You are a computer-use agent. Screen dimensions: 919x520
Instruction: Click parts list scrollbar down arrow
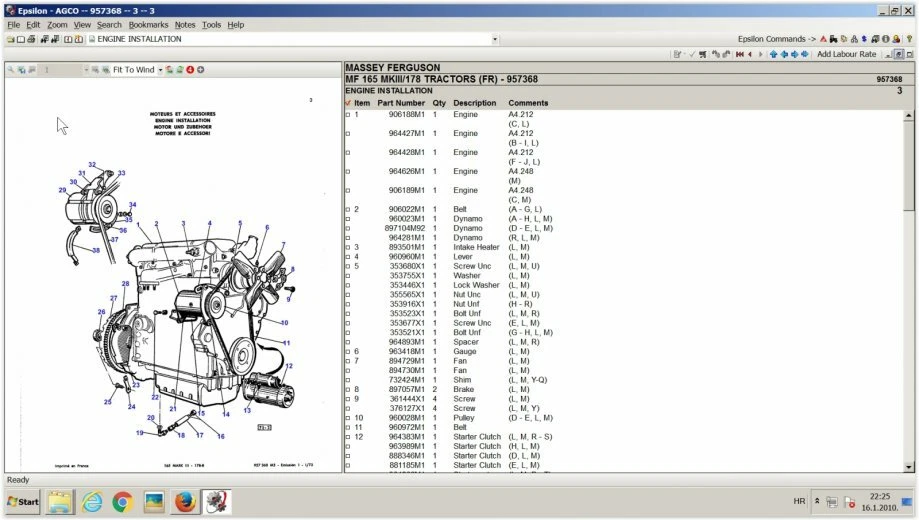coord(908,467)
